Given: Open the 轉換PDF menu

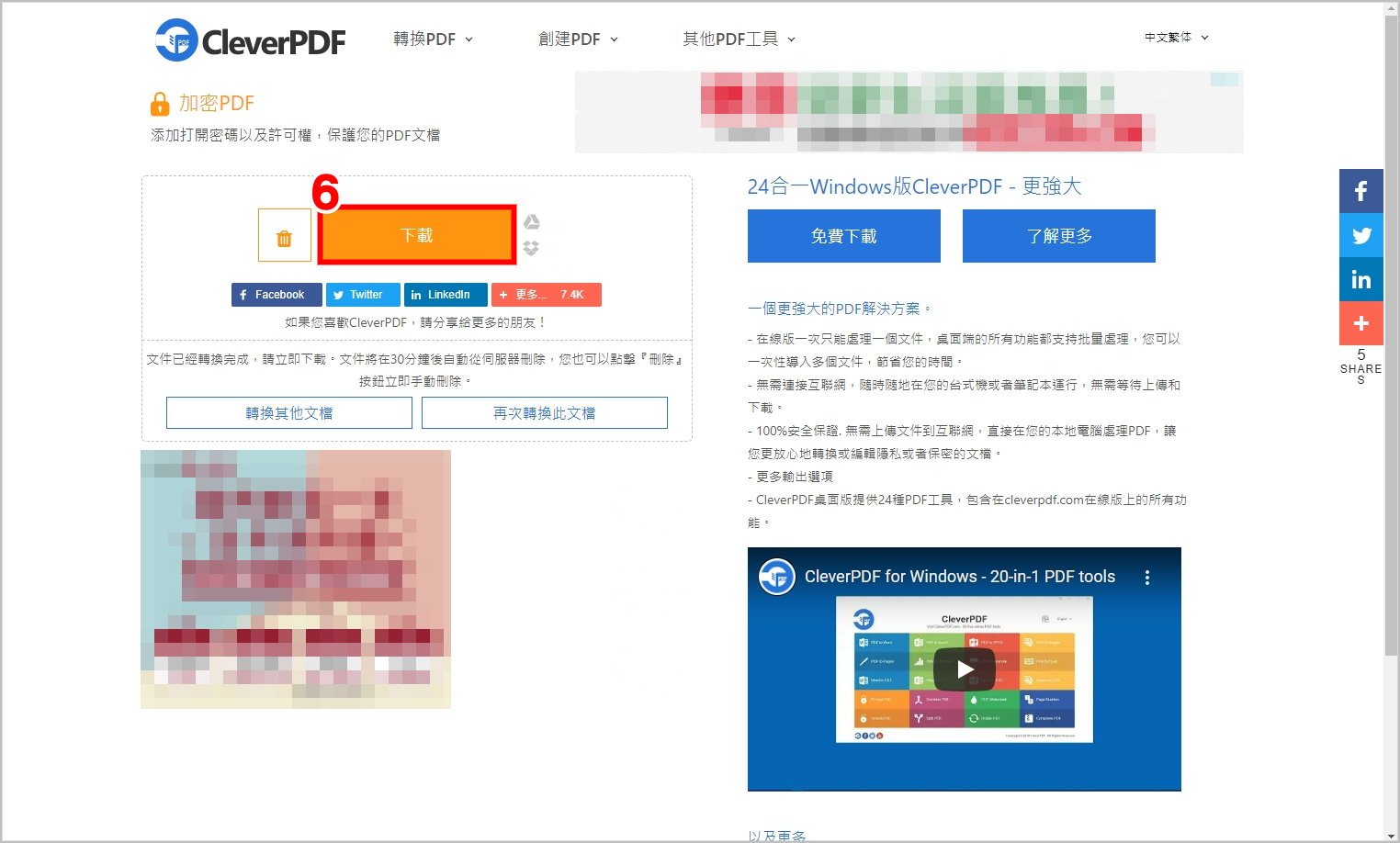Looking at the screenshot, I should click(433, 39).
